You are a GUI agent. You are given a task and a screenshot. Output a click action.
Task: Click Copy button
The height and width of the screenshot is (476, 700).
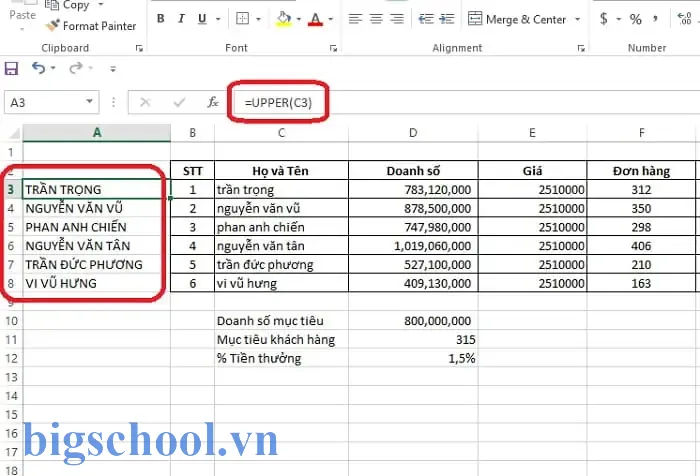point(67,5)
